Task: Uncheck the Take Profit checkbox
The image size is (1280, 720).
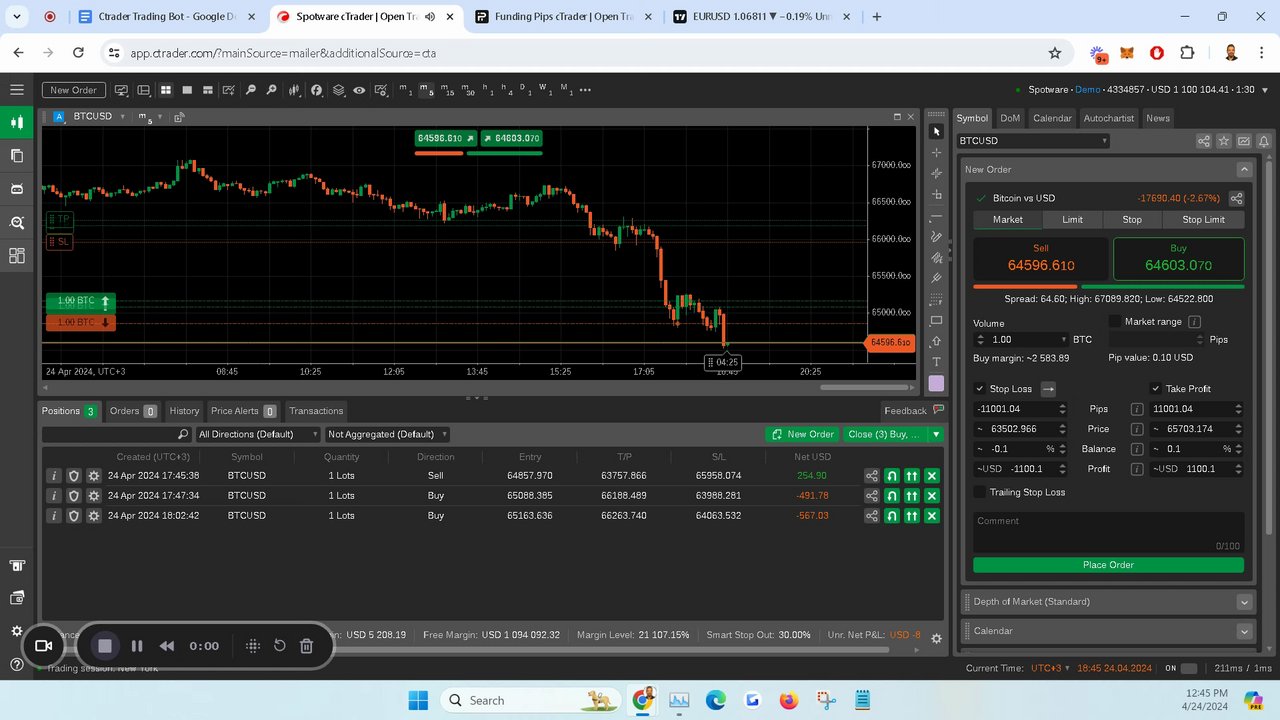Action: coord(1156,388)
